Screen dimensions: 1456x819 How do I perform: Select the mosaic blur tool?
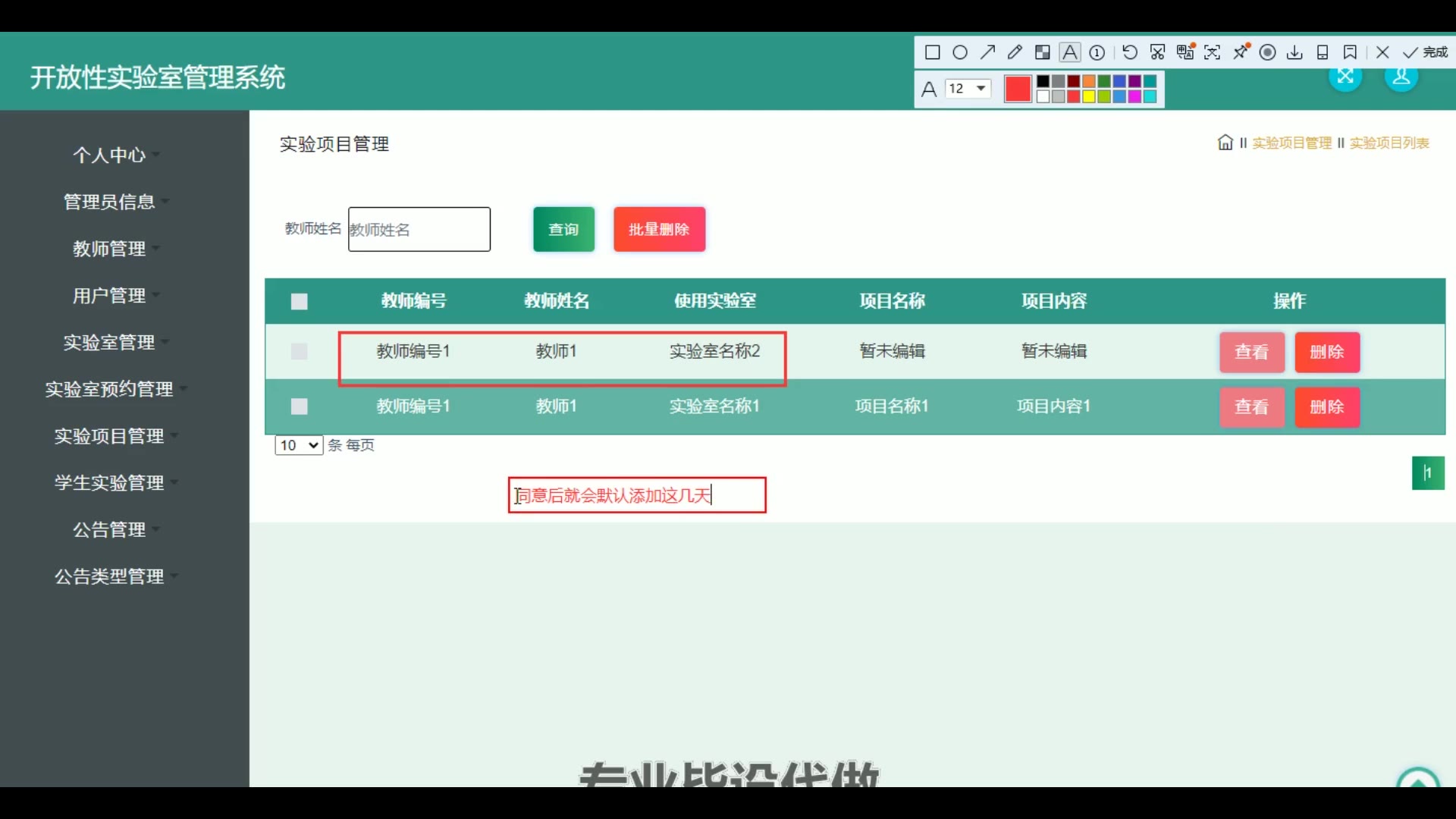(x=1043, y=52)
